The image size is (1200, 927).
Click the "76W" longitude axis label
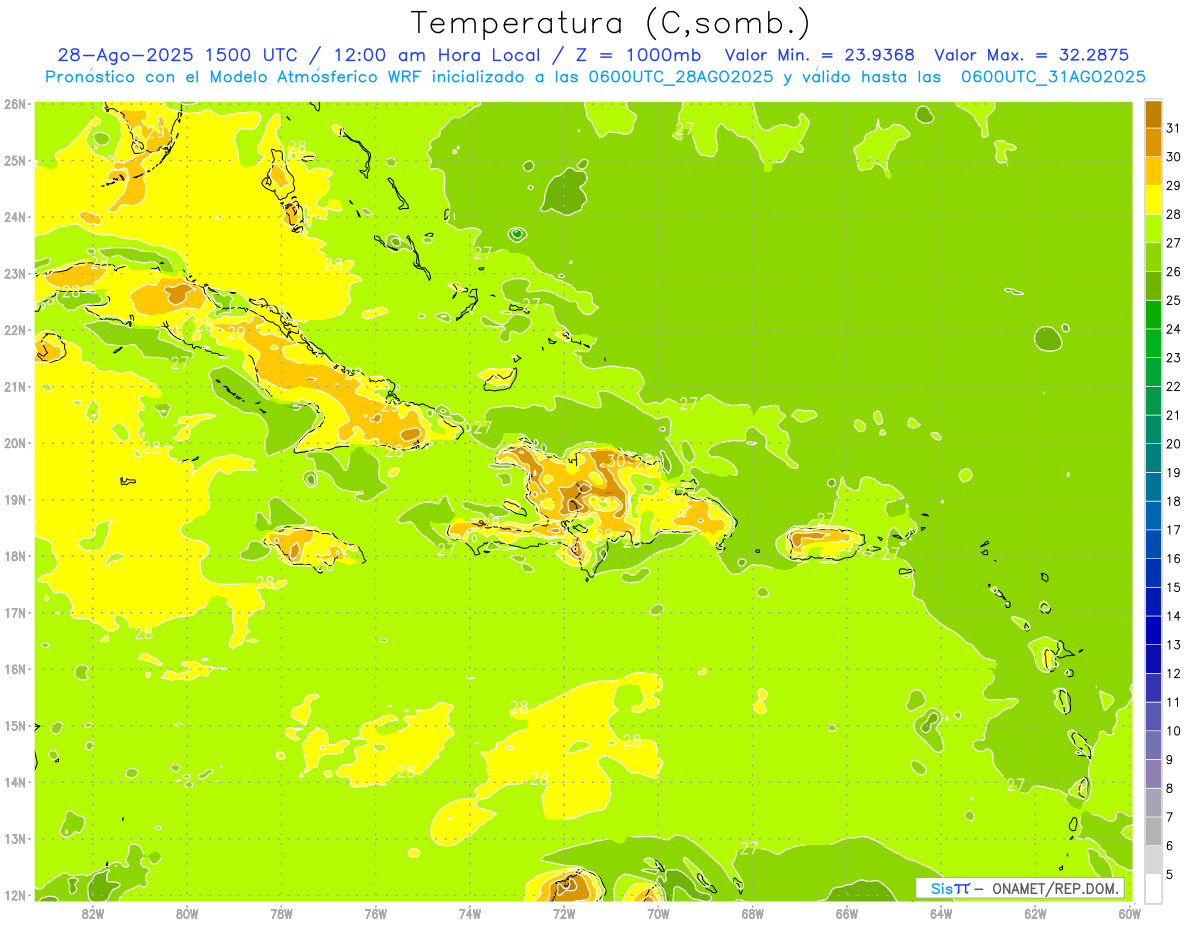tap(376, 913)
